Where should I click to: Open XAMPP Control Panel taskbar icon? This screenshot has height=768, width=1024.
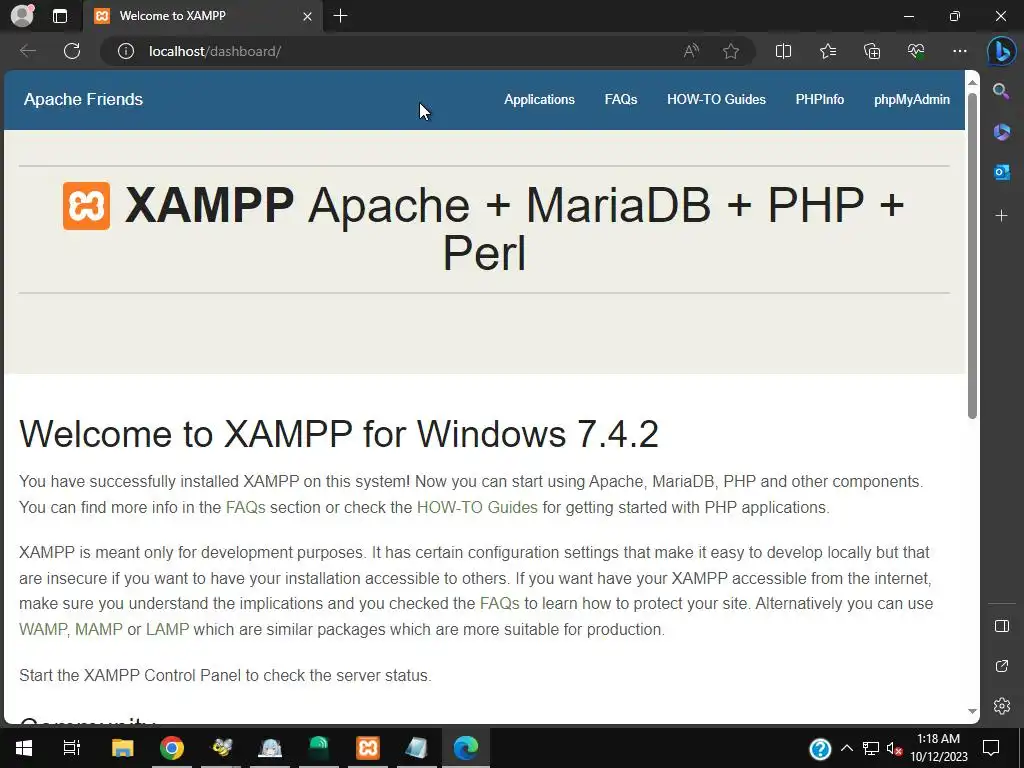[368, 748]
